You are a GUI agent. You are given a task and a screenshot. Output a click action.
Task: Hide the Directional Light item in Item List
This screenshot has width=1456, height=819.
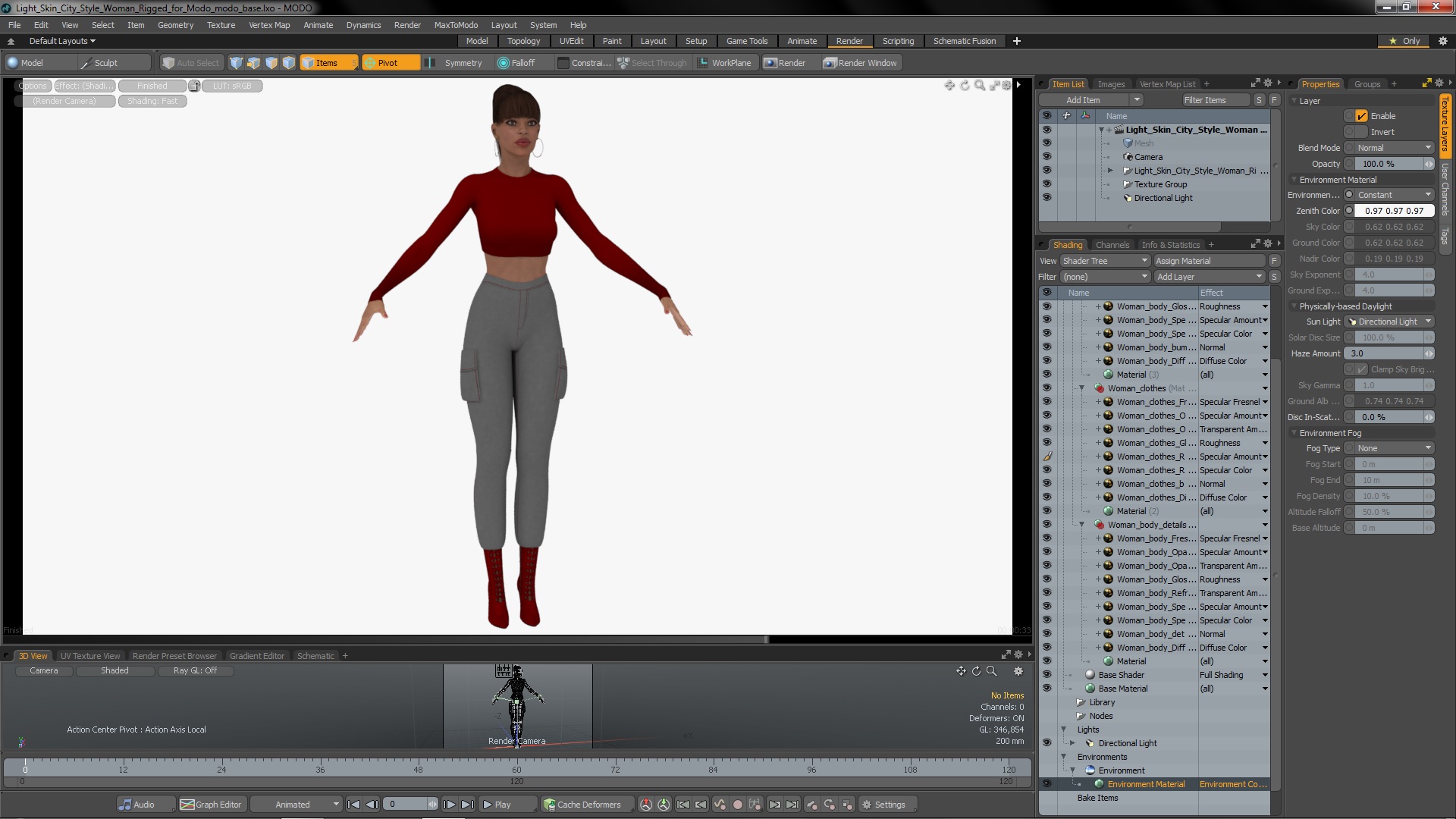[x=1046, y=198]
